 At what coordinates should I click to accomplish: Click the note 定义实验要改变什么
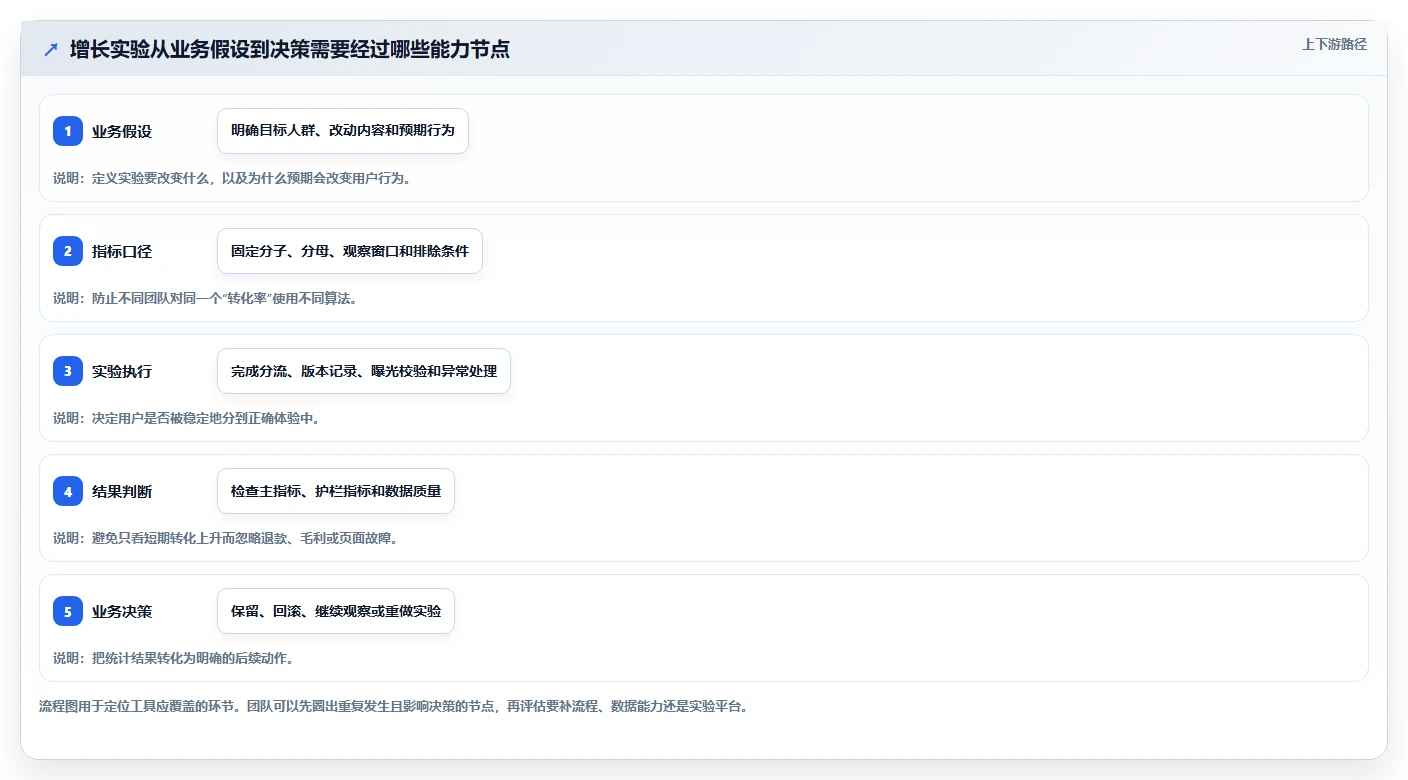click(232, 178)
